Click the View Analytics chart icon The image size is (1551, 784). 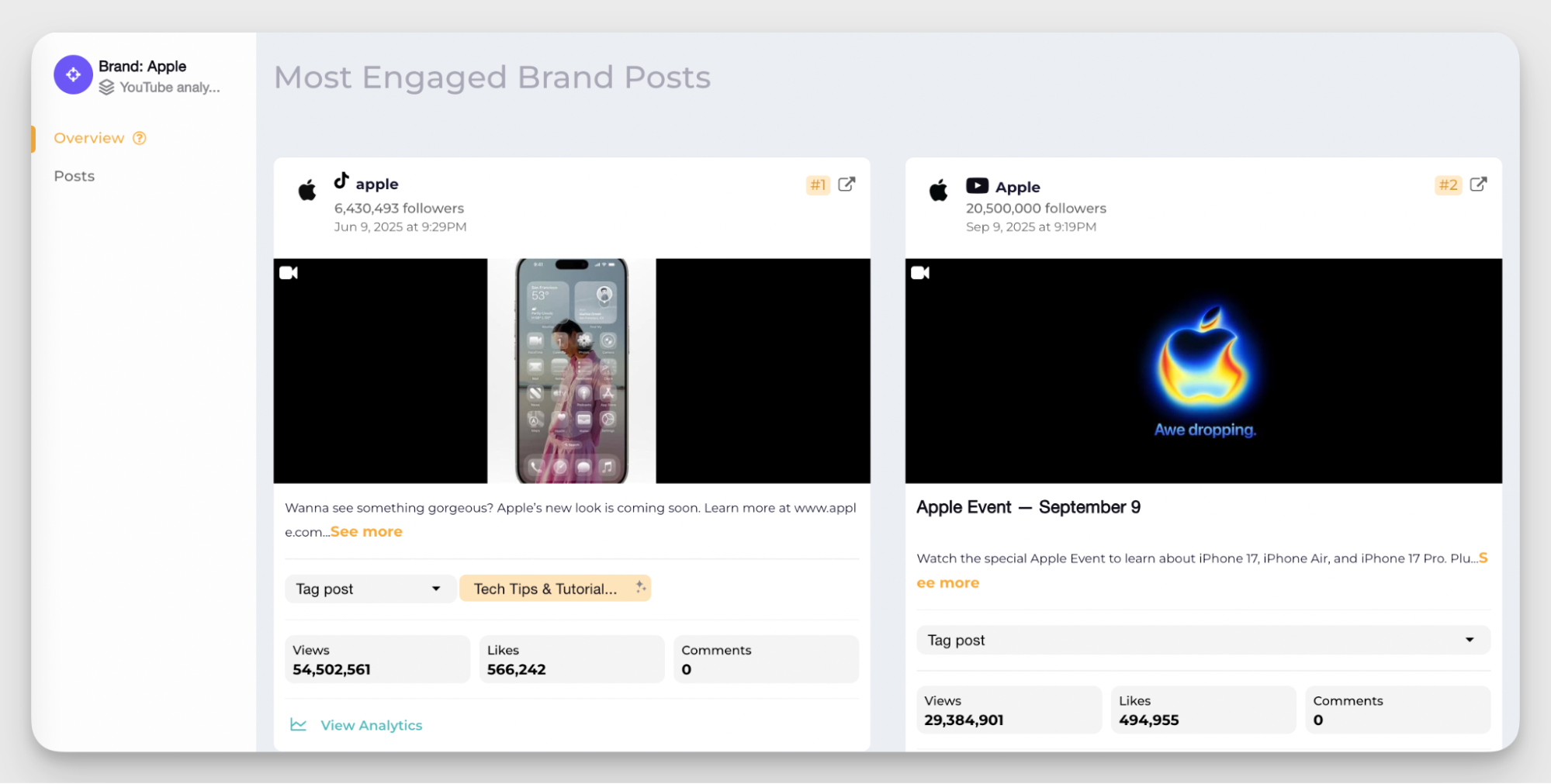pos(299,724)
